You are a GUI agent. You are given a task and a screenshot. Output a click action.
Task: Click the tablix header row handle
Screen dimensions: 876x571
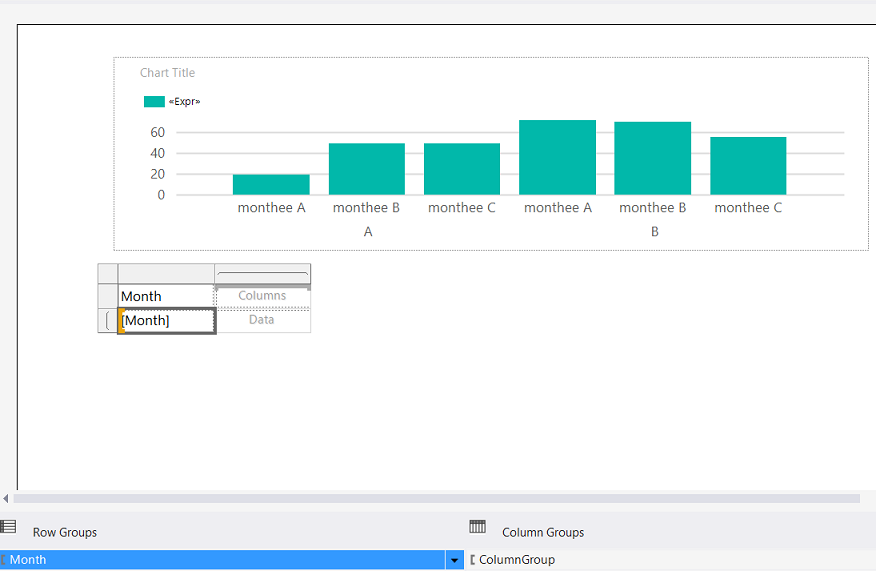click(108, 296)
